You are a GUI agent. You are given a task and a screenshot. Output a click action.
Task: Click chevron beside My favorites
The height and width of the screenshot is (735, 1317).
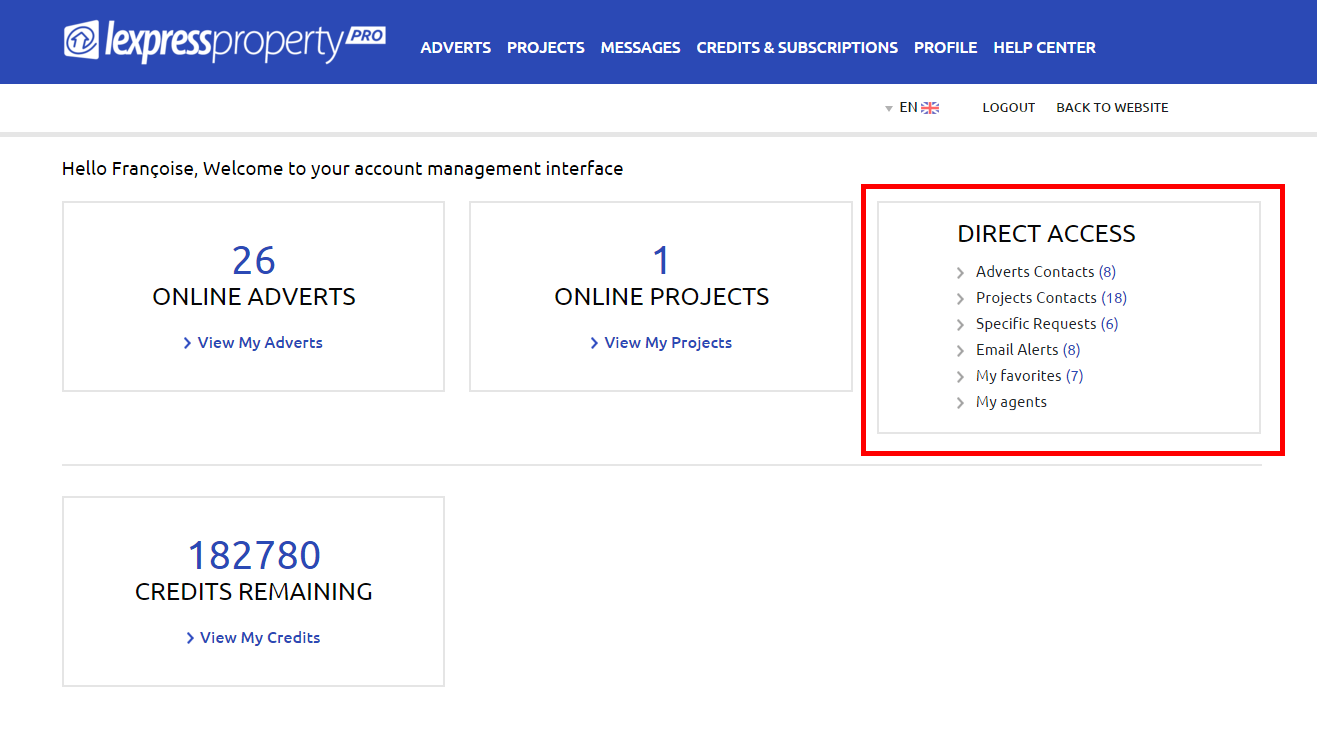[x=960, y=377]
